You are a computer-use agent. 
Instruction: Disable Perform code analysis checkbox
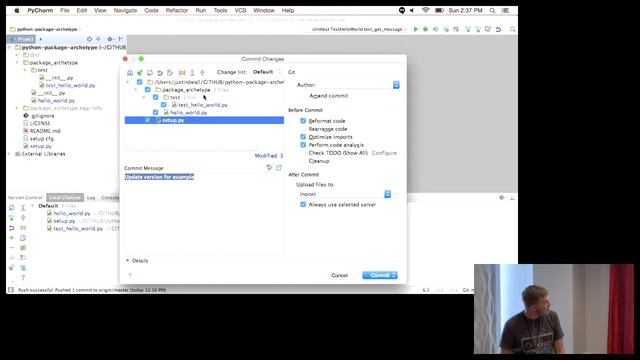click(x=303, y=145)
